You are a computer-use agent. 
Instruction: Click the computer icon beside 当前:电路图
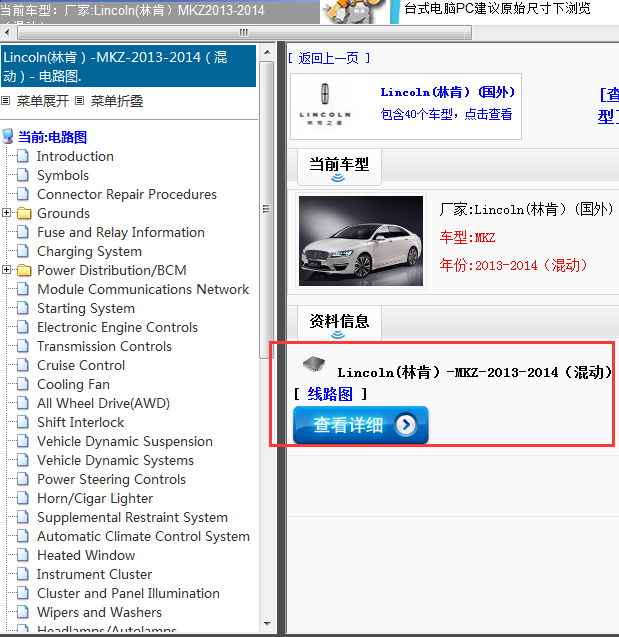click(x=8, y=136)
